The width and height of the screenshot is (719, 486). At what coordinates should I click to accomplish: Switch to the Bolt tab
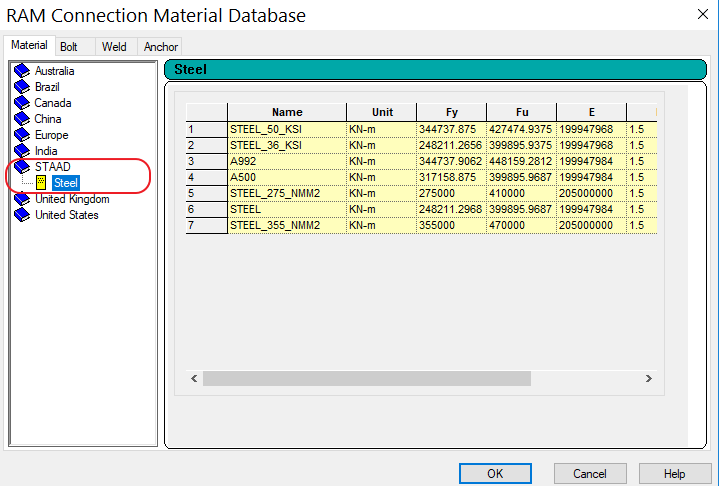[x=69, y=47]
